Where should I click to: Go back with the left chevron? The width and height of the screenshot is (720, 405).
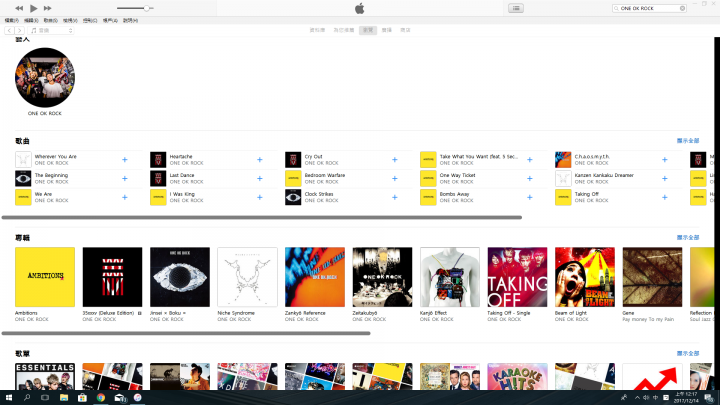(9, 30)
